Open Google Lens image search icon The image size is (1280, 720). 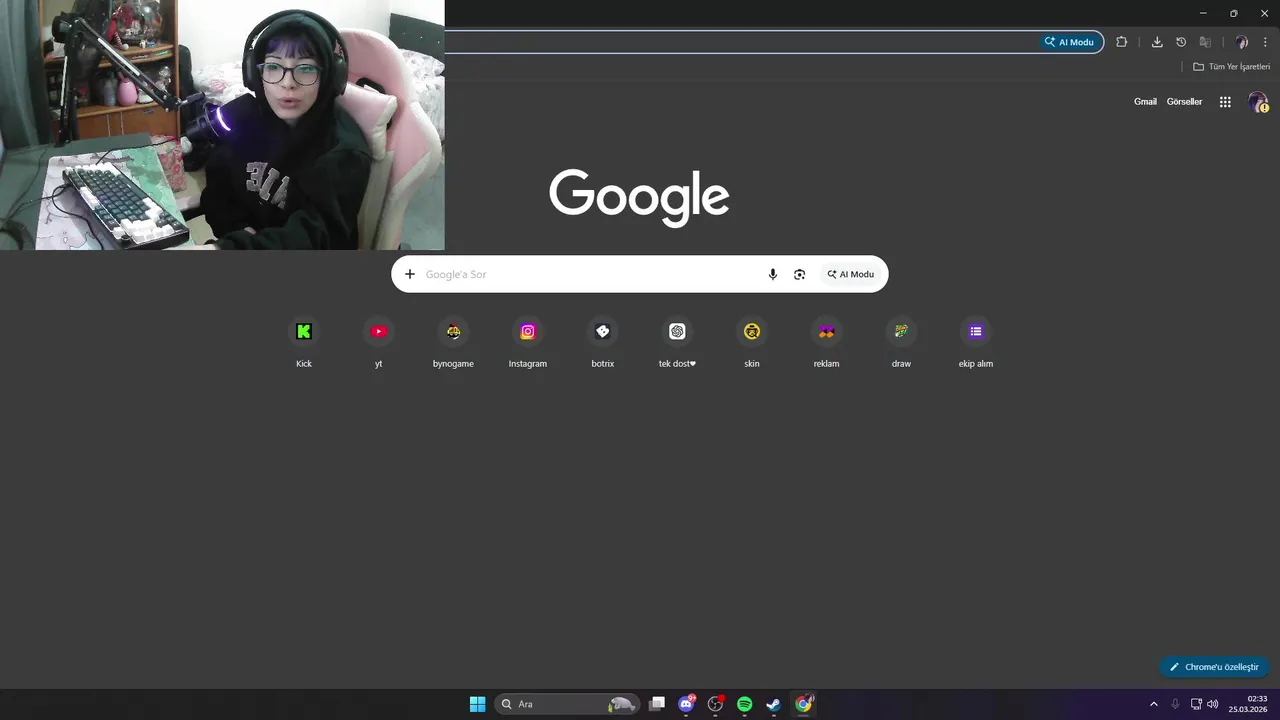coord(799,274)
